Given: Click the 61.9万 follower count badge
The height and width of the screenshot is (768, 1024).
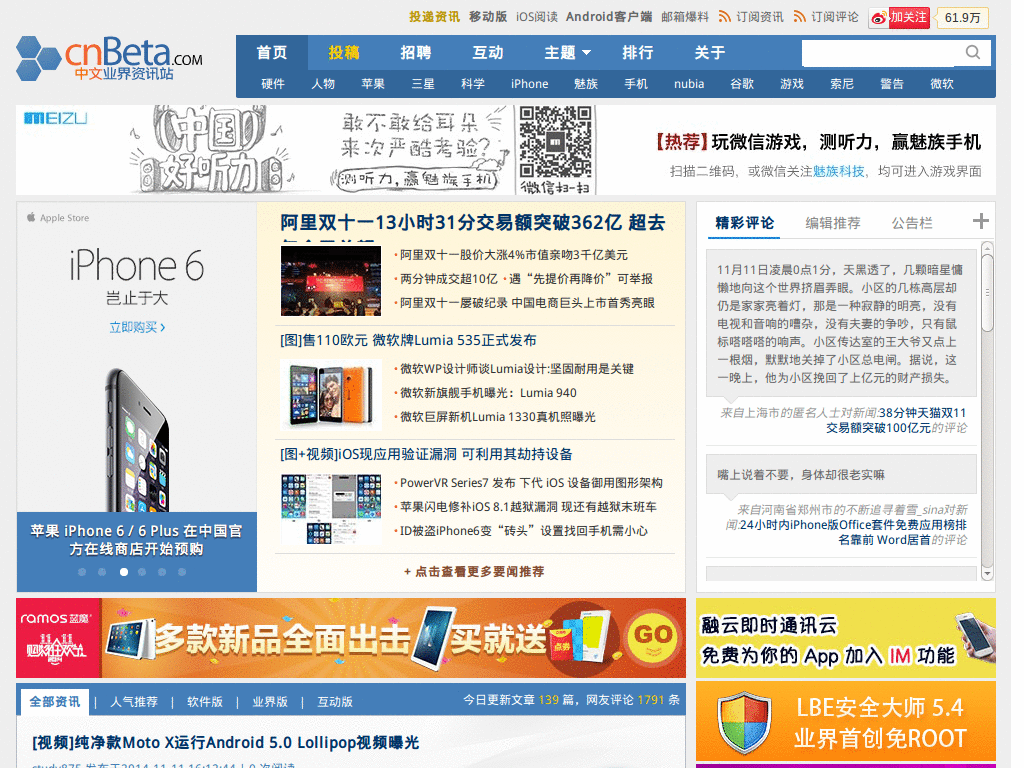Looking at the screenshot, I should pos(963,18).
